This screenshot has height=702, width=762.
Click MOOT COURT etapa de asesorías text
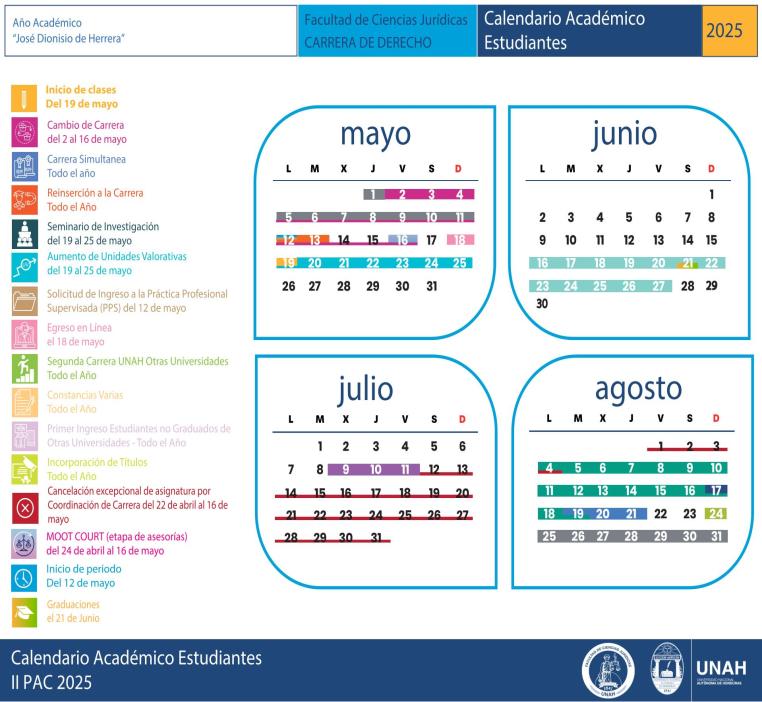(117, 544)
